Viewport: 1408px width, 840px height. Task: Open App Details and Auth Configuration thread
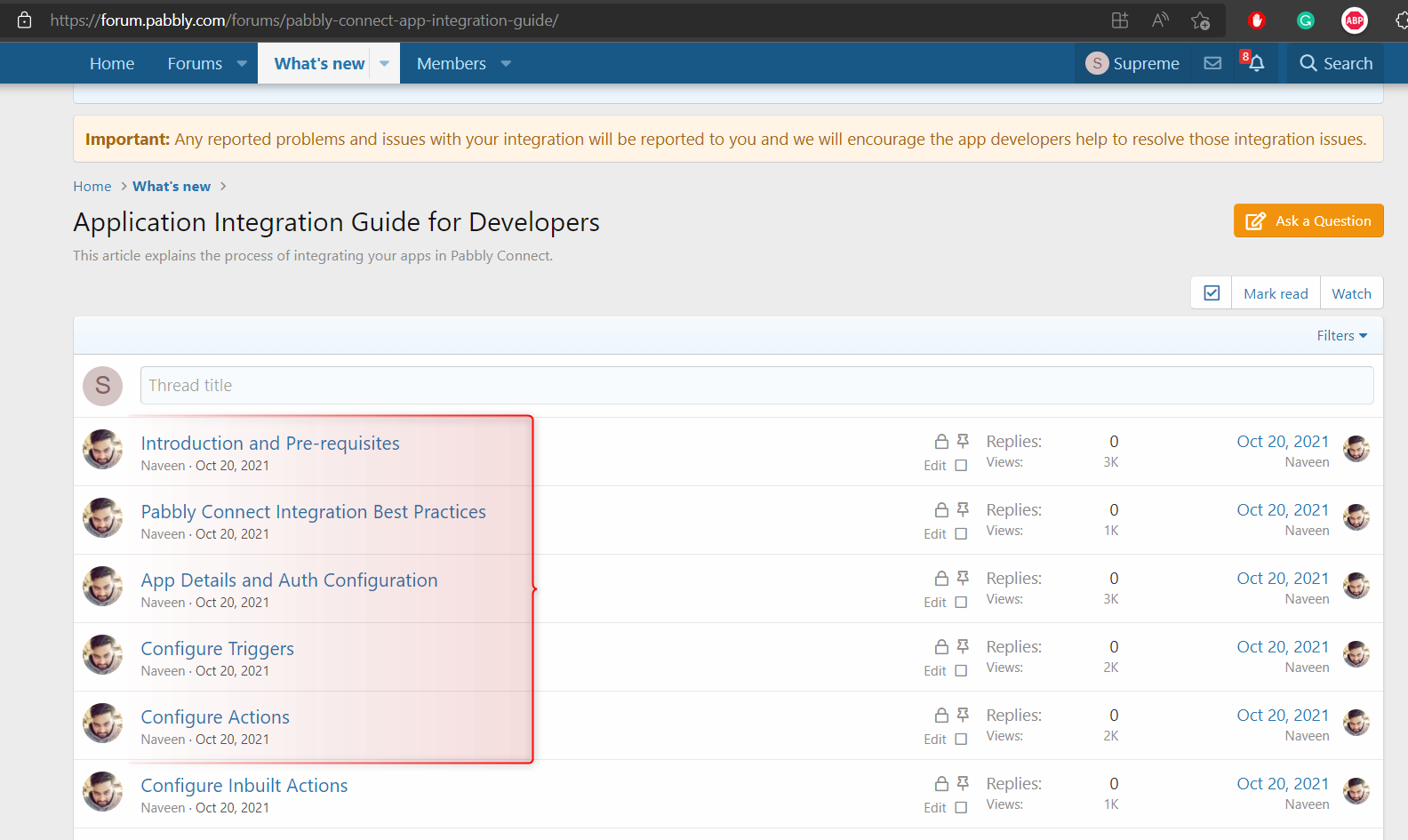pos(289,580)
